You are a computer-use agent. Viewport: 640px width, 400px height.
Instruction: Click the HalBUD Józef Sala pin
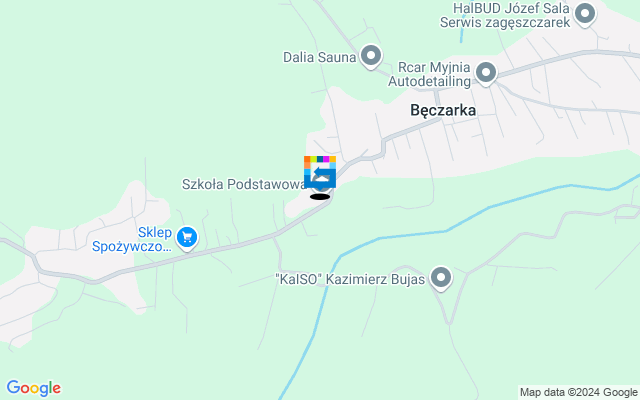[585, 15]
